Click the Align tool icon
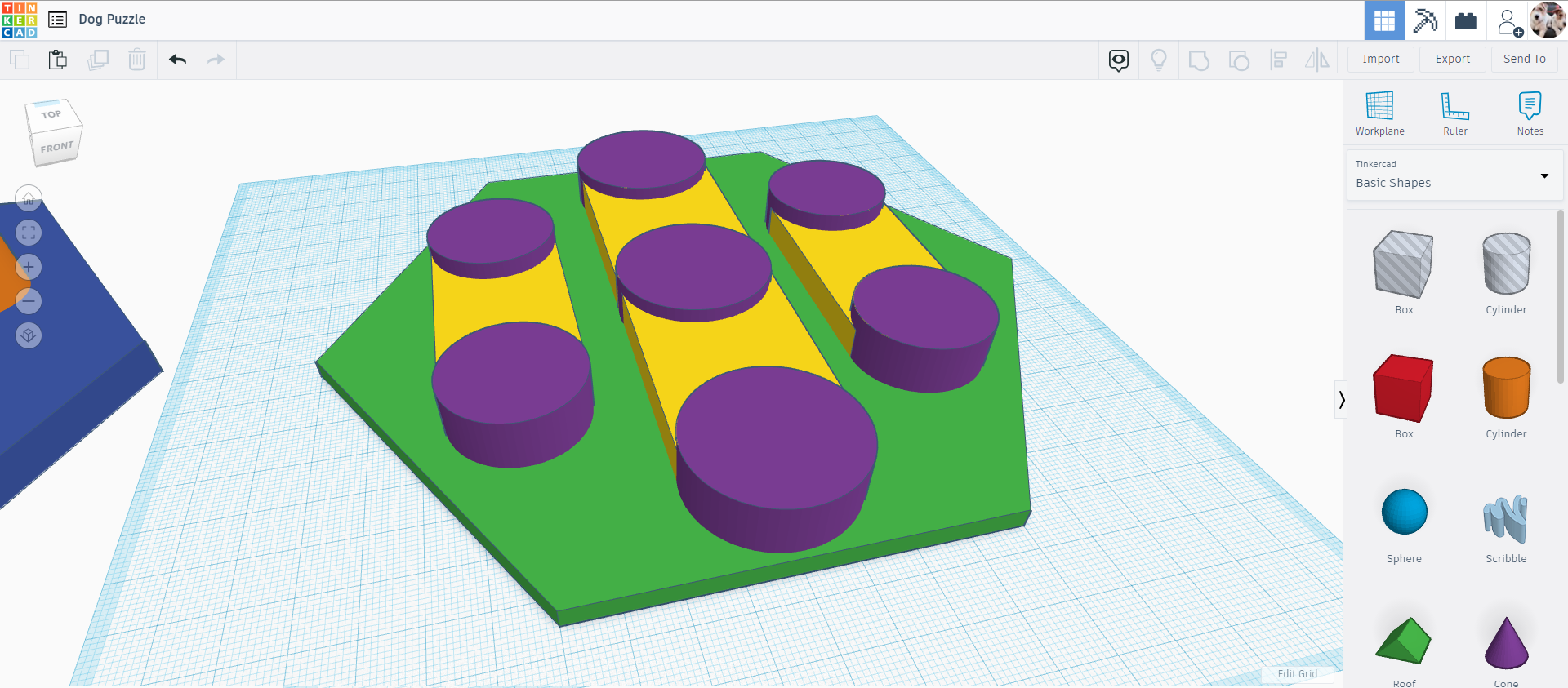This screenshot has height=688, width=1568. (1279, 60)
